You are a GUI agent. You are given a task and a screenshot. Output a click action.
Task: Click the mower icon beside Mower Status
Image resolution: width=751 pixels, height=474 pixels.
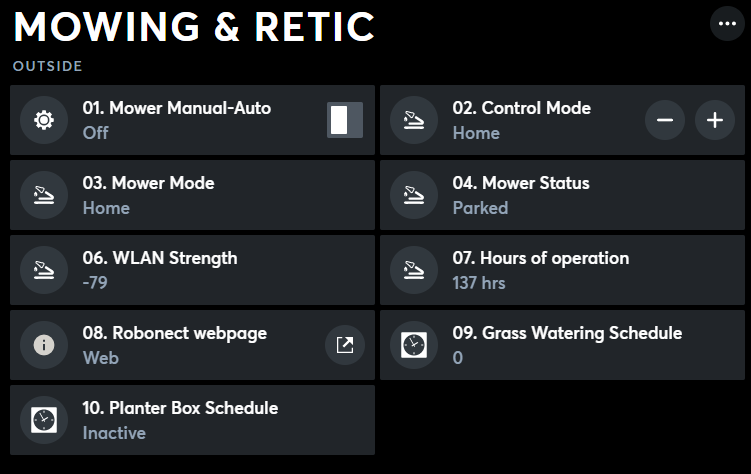[413, 195]
